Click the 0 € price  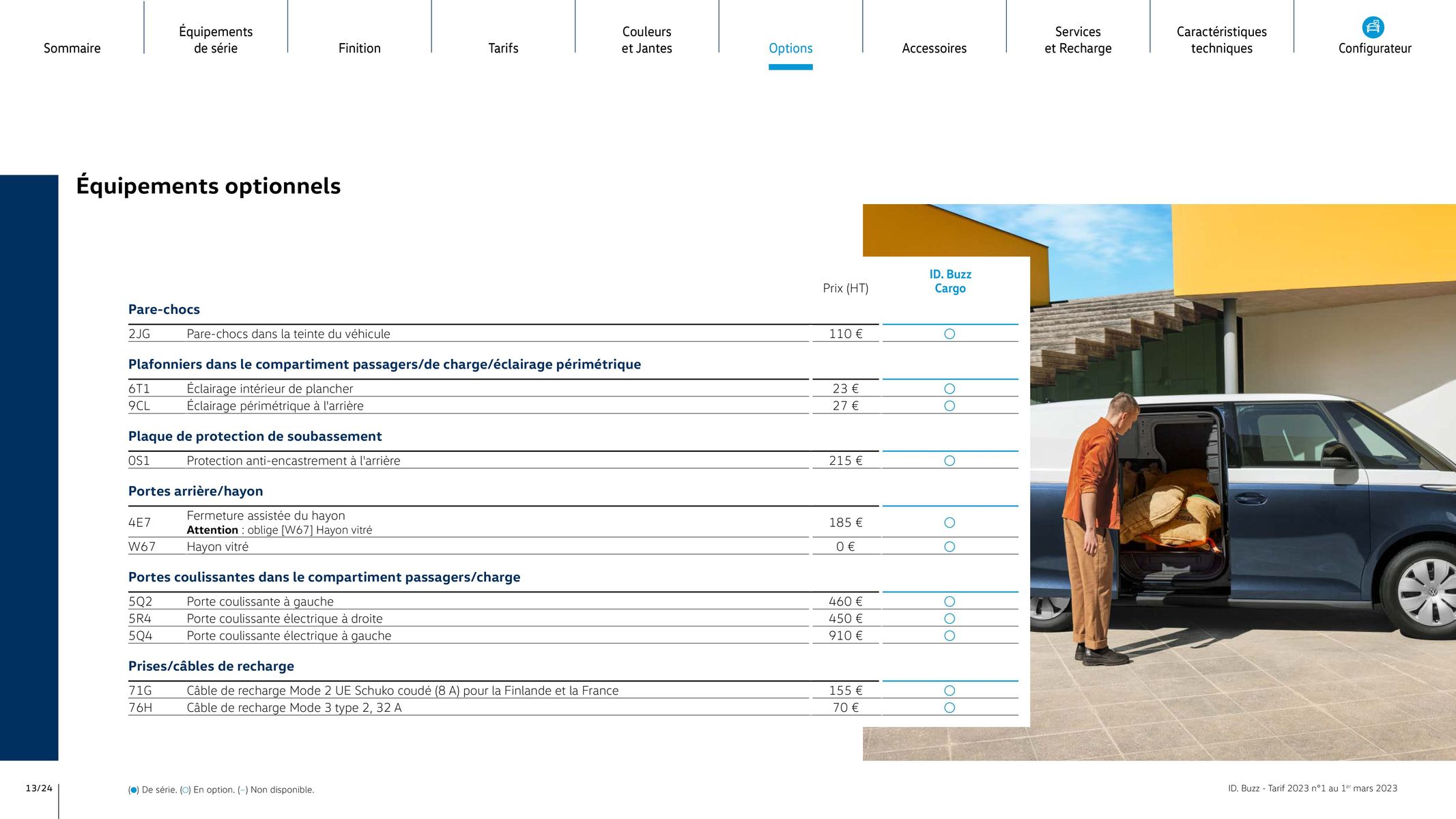click(846, 547)
